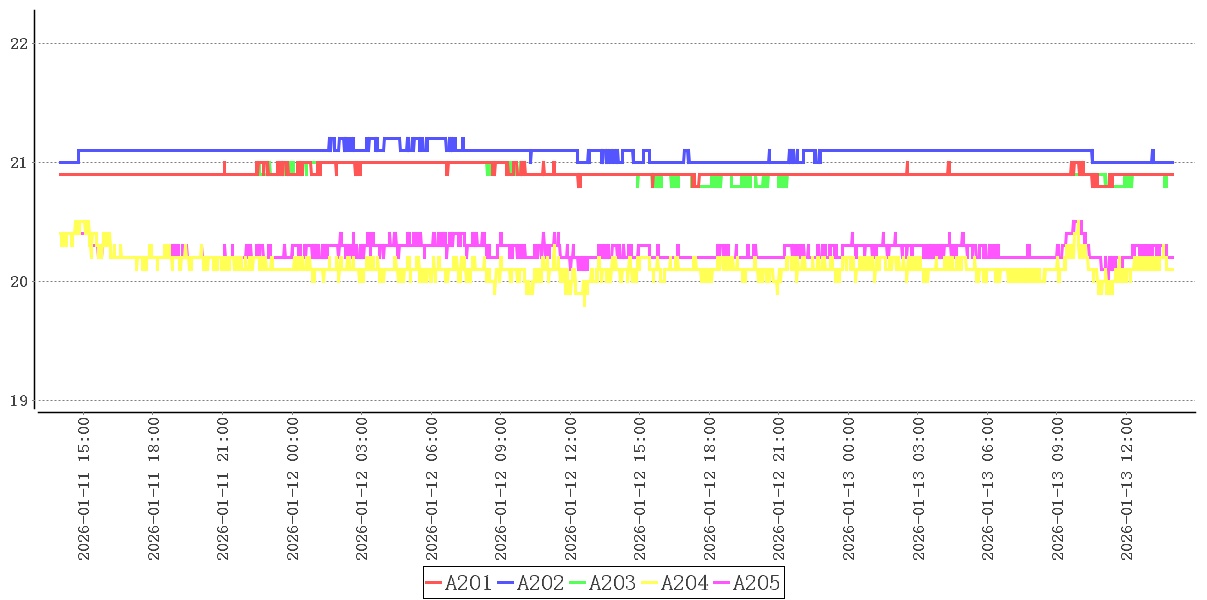Pick the 2026-01-13 00:00 axis label
This screenshot has height=600, width=1207.
850,489
